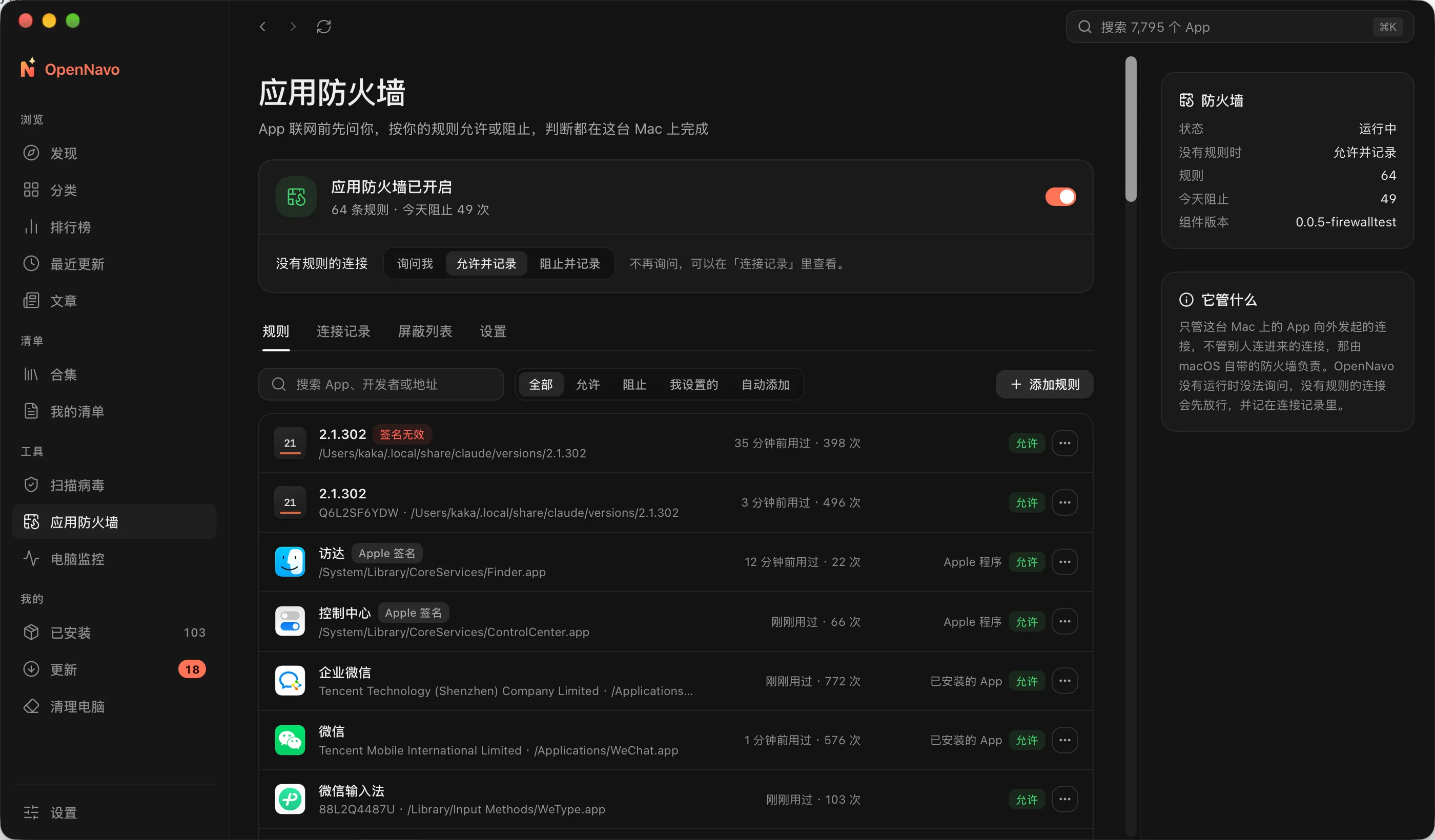The height and width of the screenshot is (840, 1435).
Task: Select 询问我 for unruled connections
Action: click(x=415, y=263)
